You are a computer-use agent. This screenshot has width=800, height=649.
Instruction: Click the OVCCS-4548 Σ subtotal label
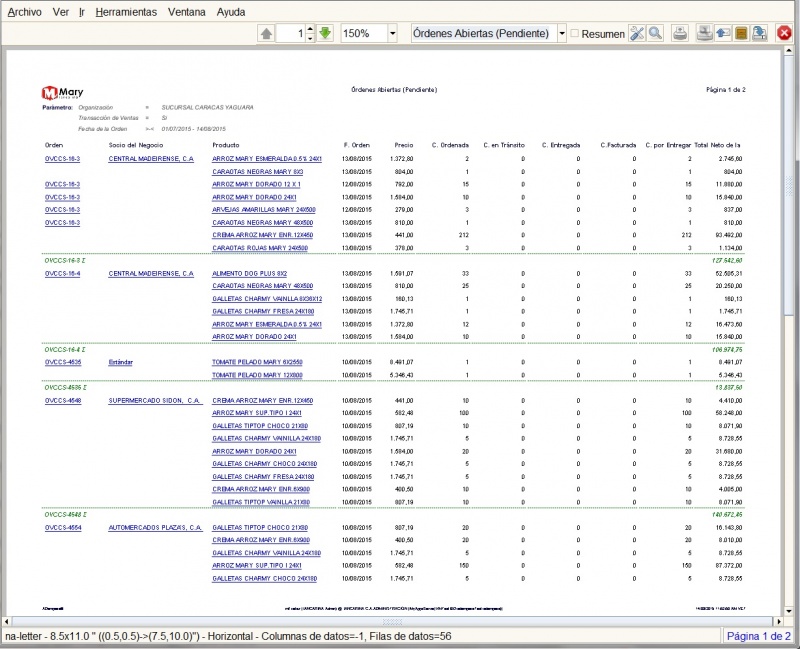[x=65, y=515]
